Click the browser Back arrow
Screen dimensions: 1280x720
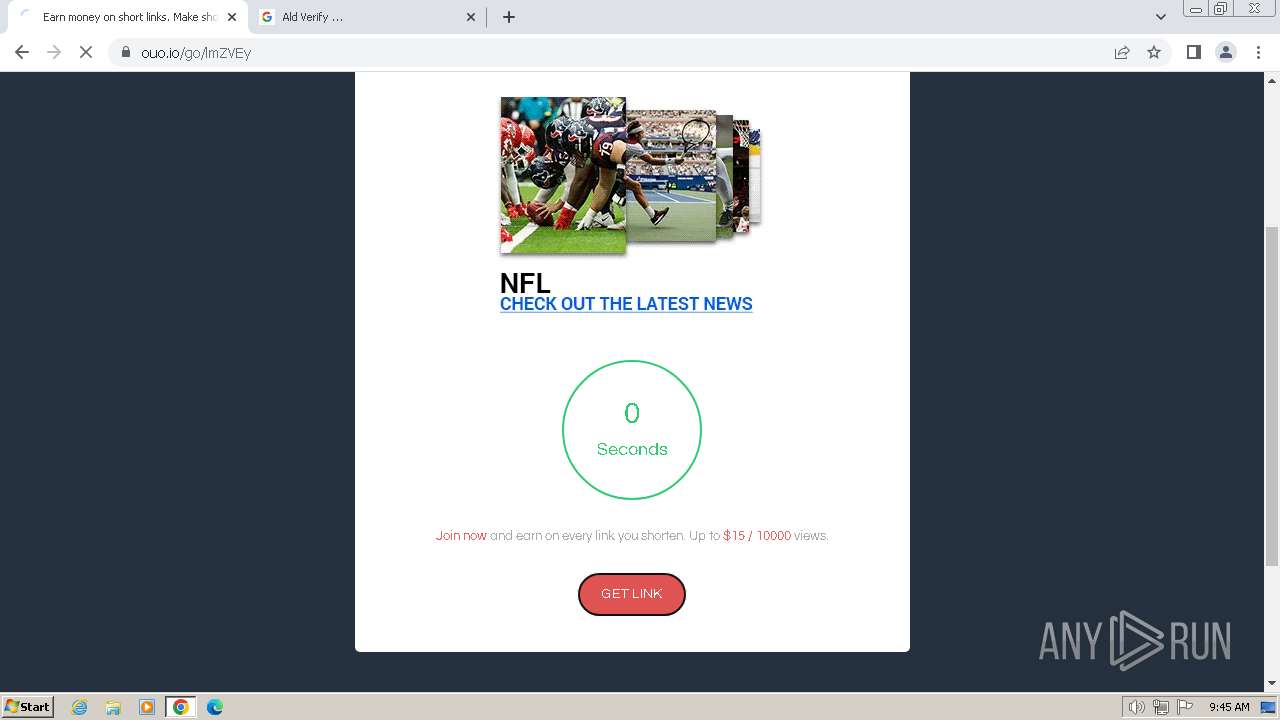(x=22, y=52)
